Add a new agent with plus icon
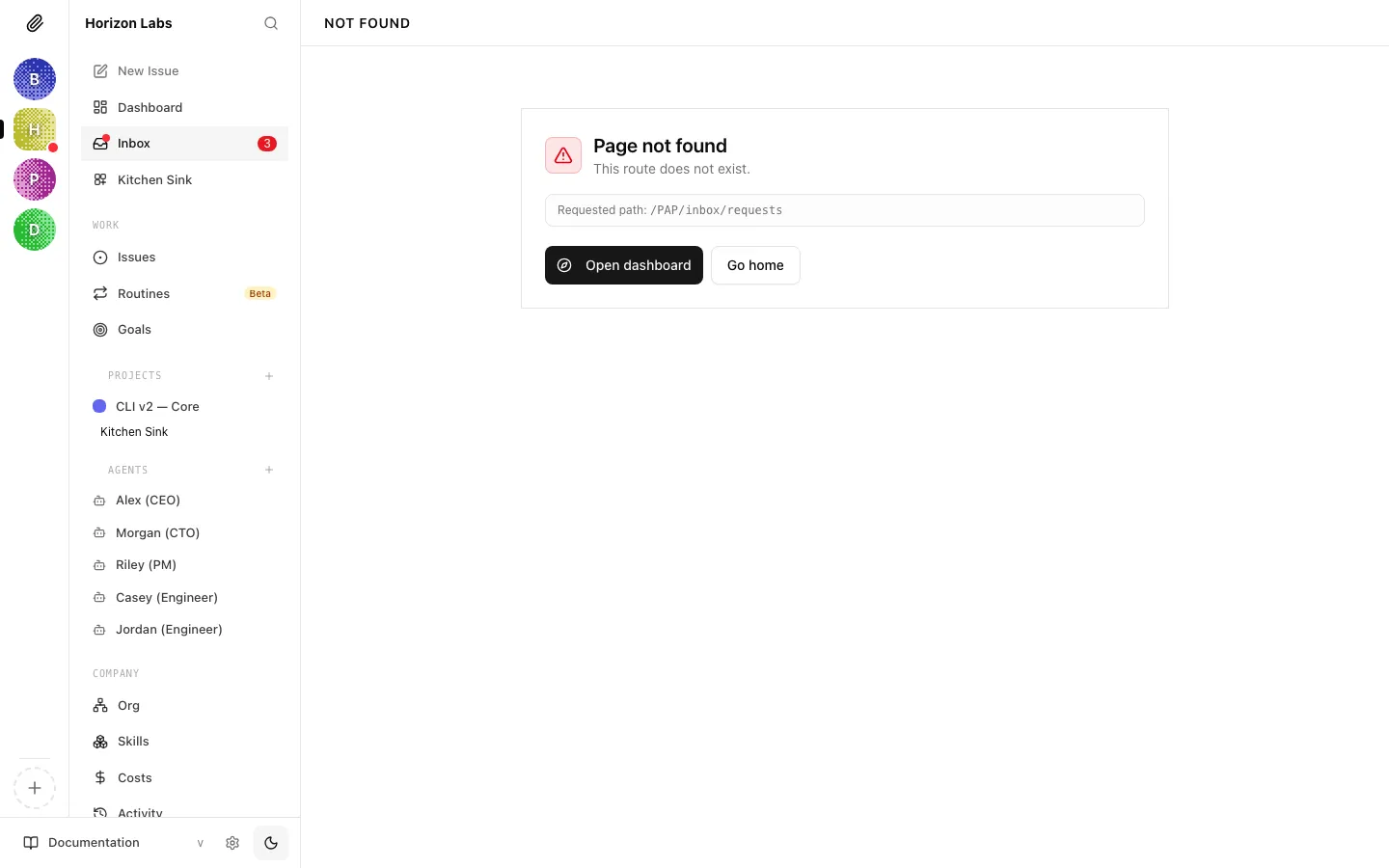 269,470
